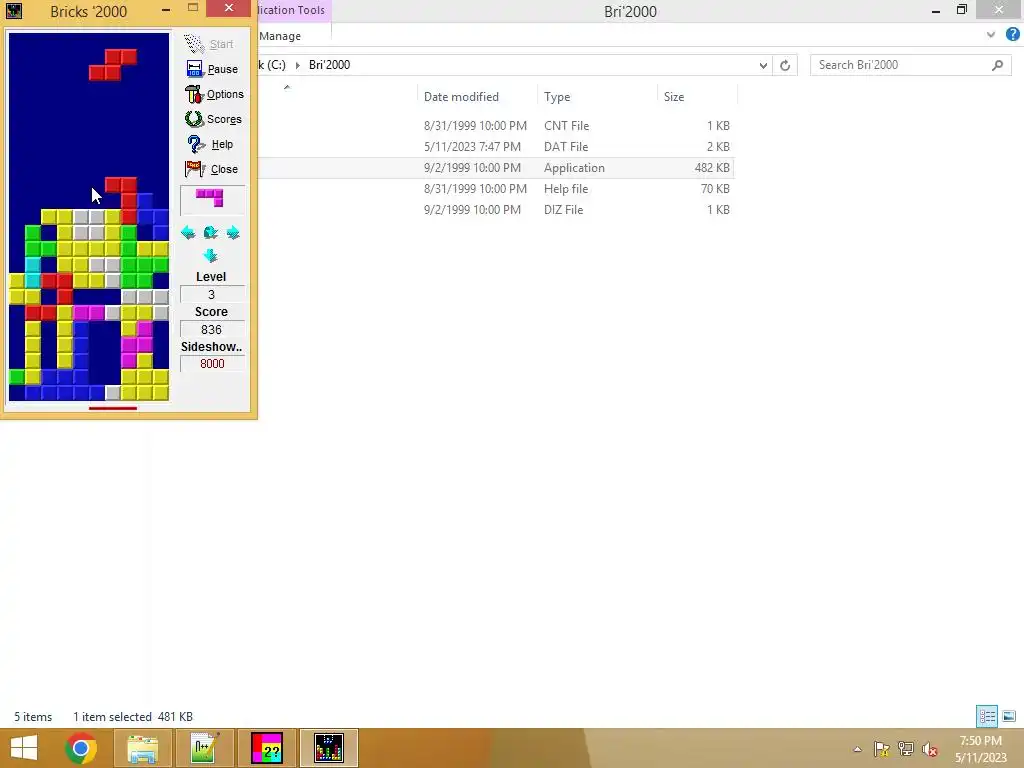
Task: Open the green notepad taskbar app
Action: pyautogui.click(x=204, y=748)
